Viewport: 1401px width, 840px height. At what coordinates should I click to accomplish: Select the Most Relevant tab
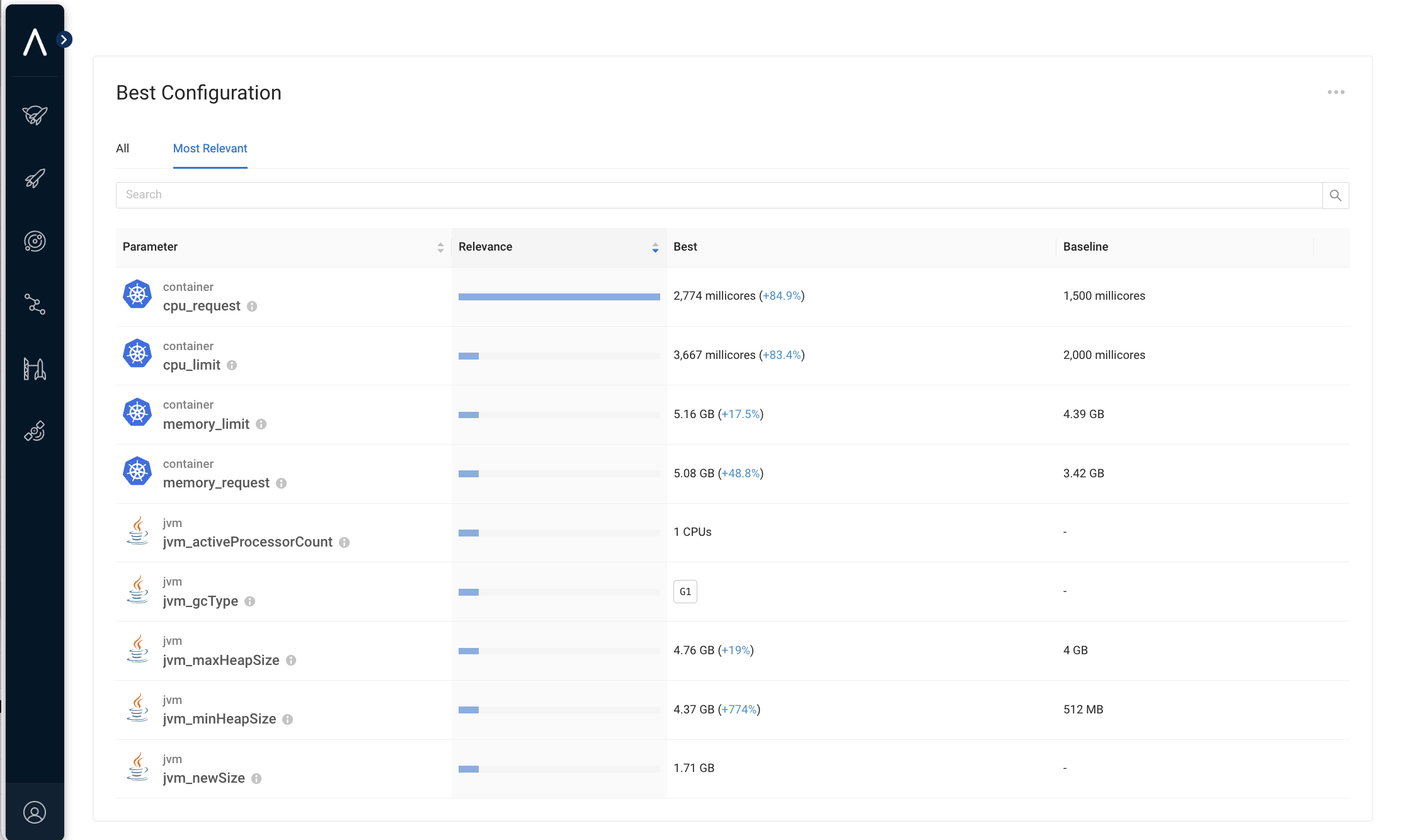(210, 149)
